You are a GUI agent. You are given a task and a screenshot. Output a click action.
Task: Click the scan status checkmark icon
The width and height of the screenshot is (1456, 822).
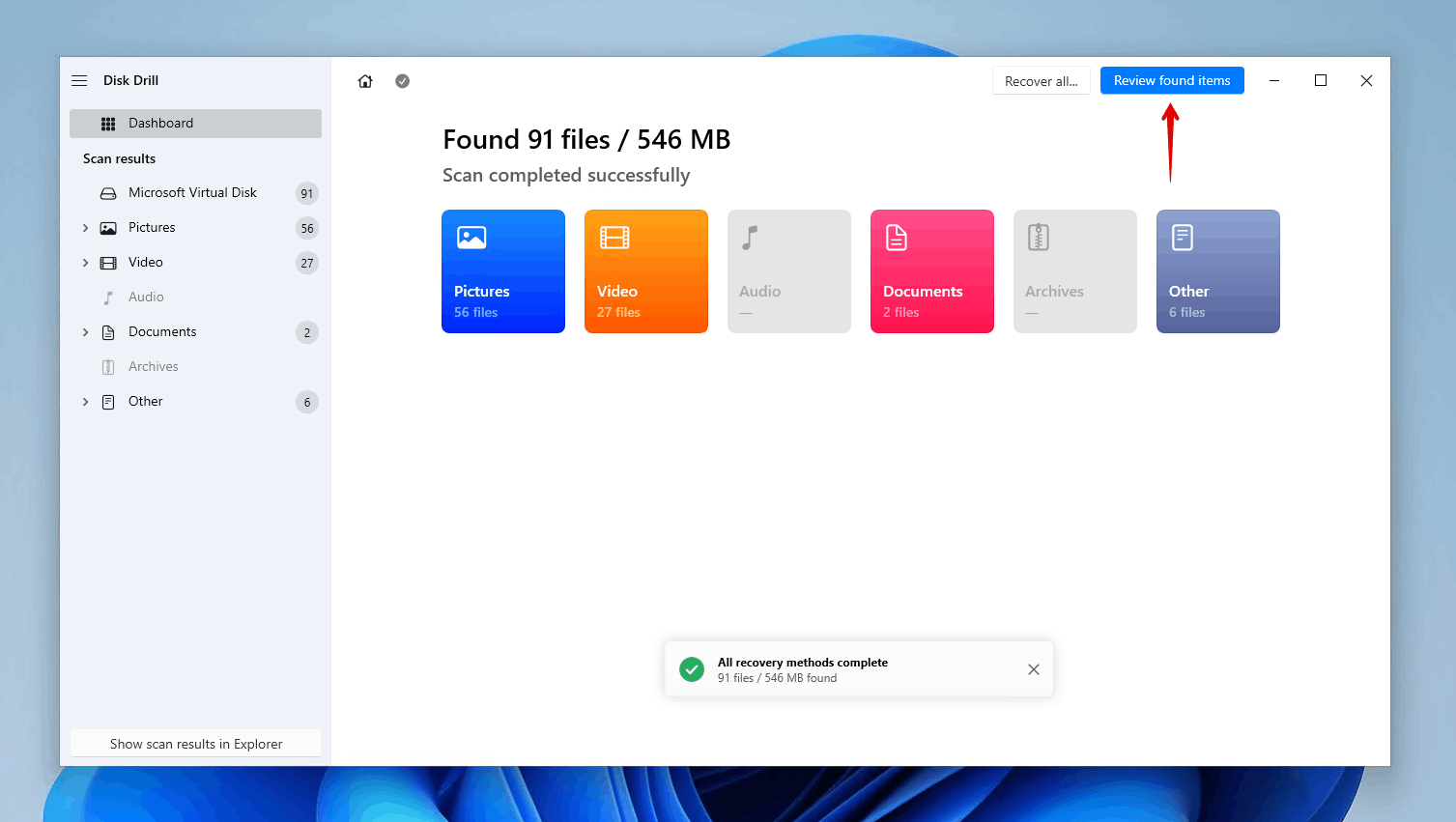pyautogui.click(x=403, y=81)
